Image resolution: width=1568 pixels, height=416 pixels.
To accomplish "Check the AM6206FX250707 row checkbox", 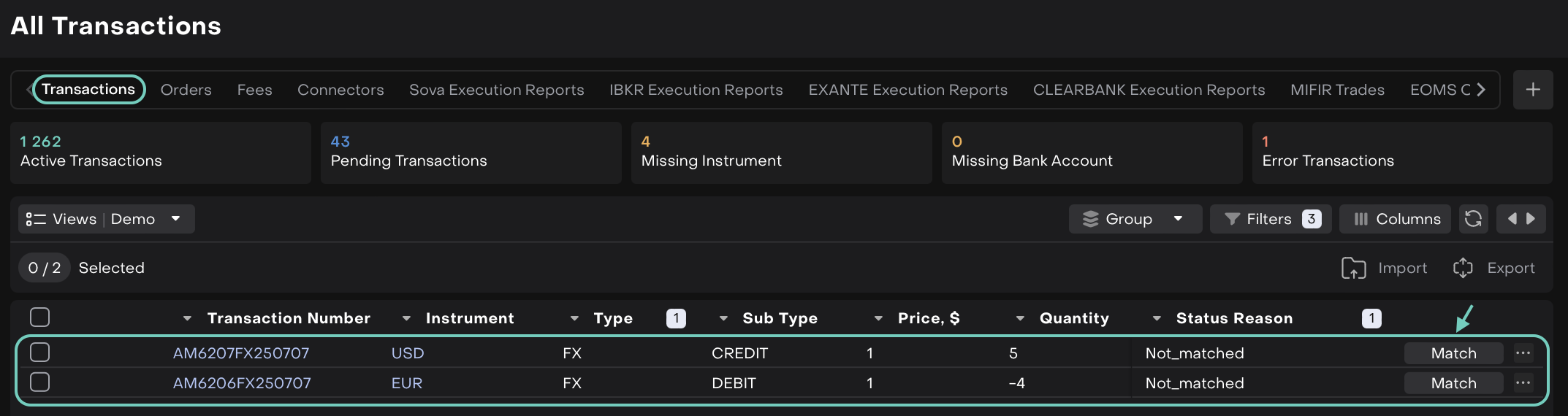I will (40, 382).
